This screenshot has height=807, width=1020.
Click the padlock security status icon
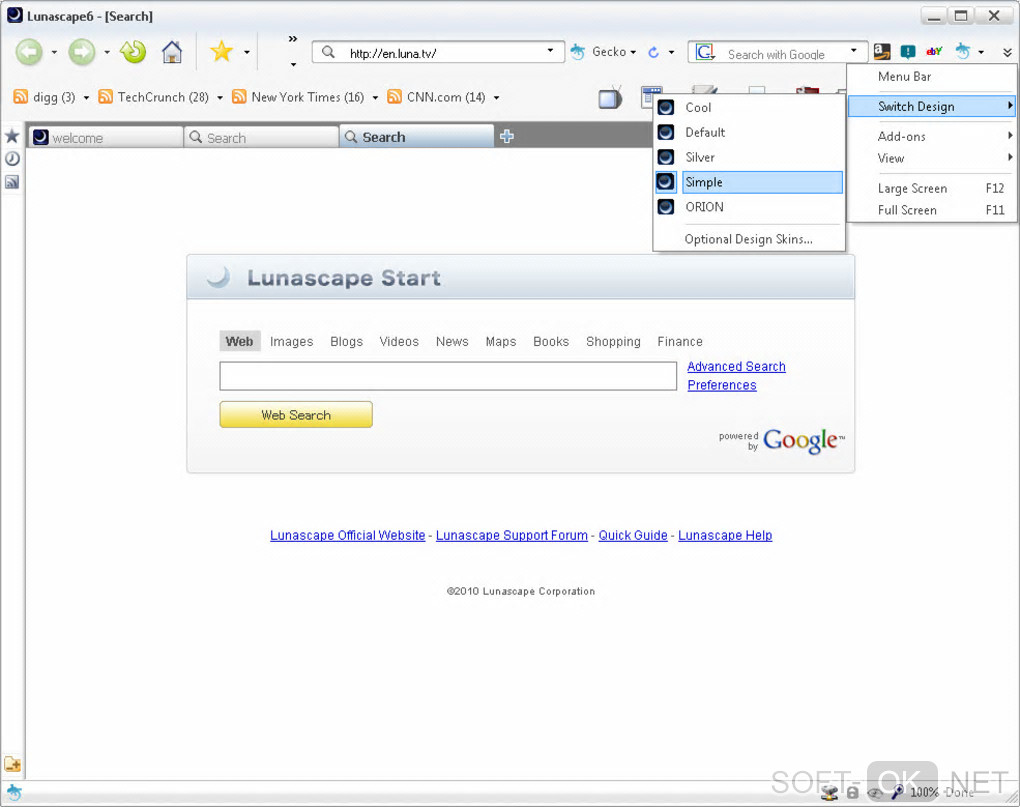[x=852, y=793]
